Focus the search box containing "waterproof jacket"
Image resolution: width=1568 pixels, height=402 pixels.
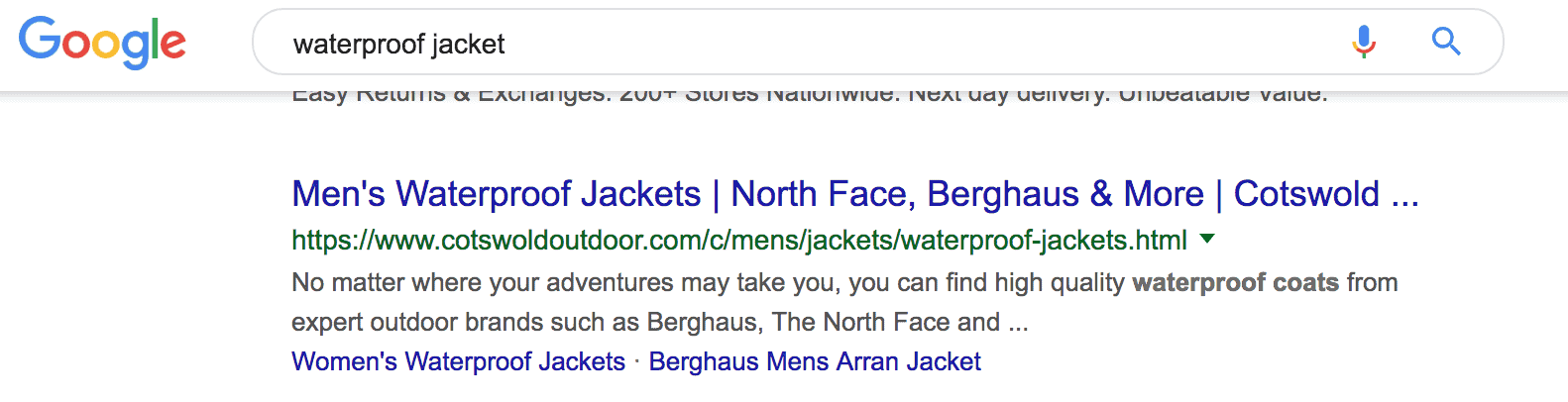coord(793,44)
